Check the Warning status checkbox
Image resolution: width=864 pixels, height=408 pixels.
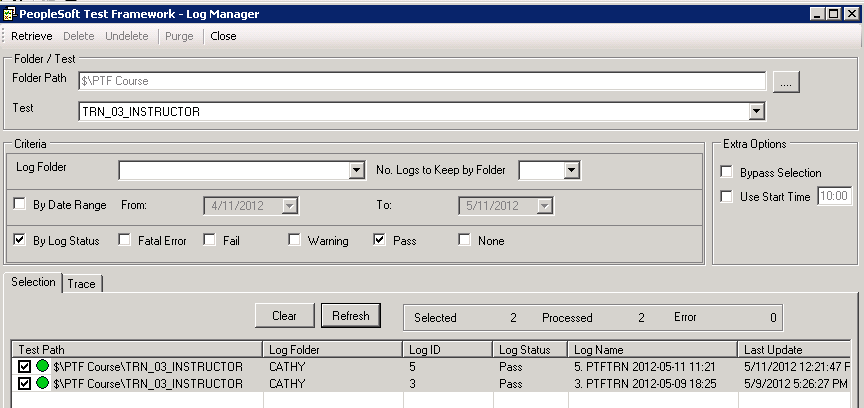point(294,240)
